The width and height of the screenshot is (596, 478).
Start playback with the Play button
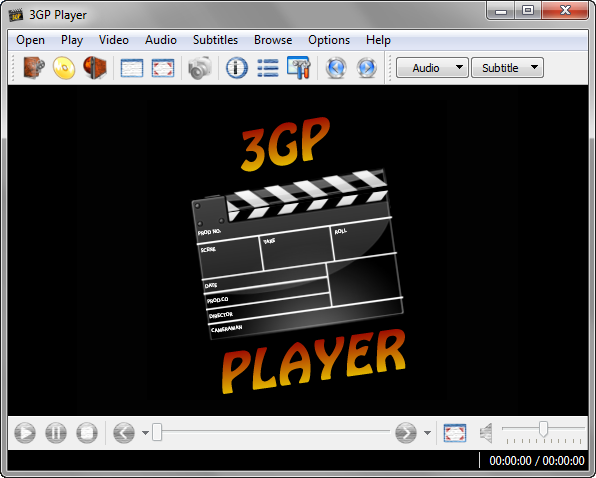(x=25, y=432)
